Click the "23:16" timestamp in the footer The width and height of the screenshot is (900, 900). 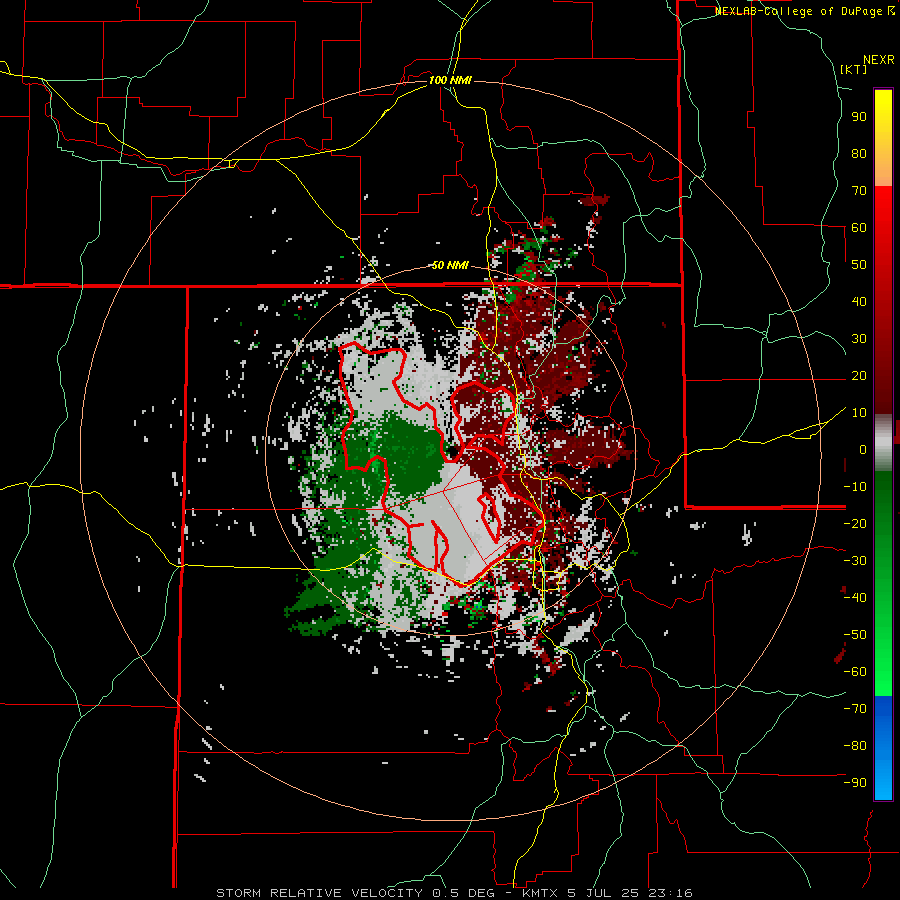[x=671, y=893]
